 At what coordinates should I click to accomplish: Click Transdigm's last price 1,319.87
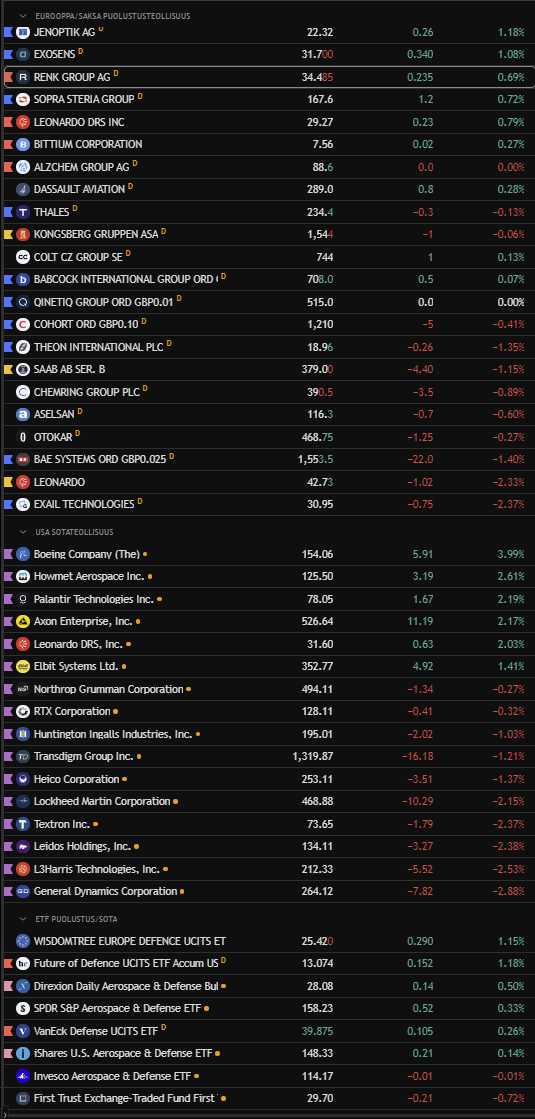tap(312, 756)
